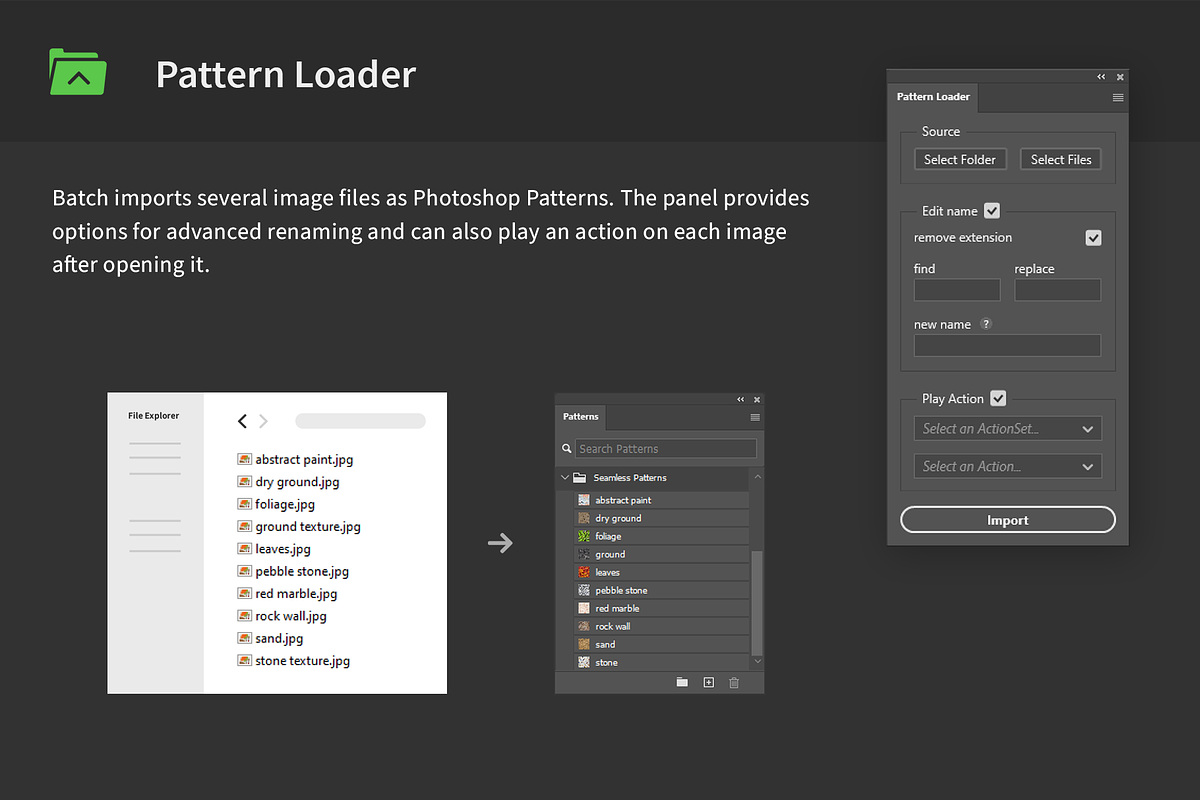
Task: Click the Search Patterns magnifier icon
Action: (x=566, y=448)
